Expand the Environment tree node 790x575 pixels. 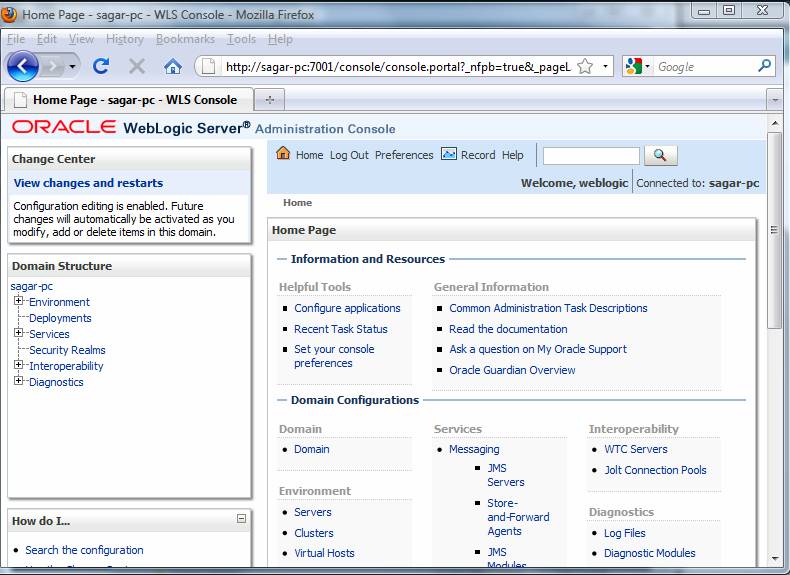(19, 301)
